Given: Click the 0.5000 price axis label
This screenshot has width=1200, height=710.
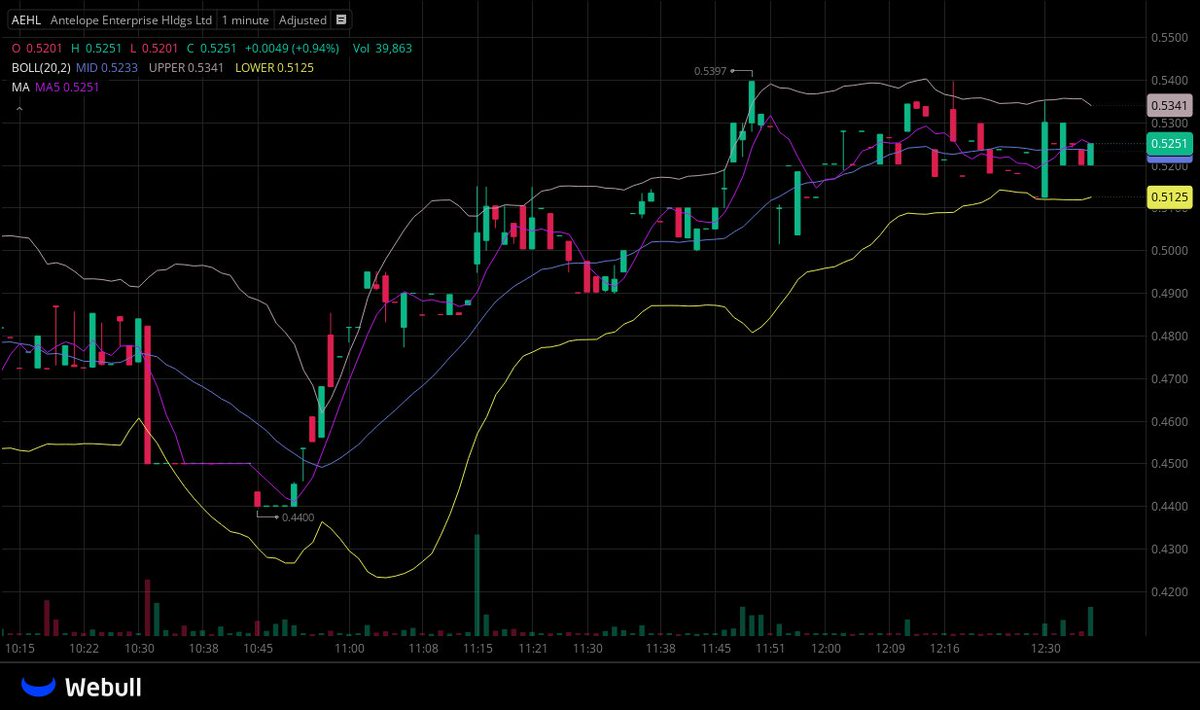Looking at the screenshot, I should click(1168, 251).
